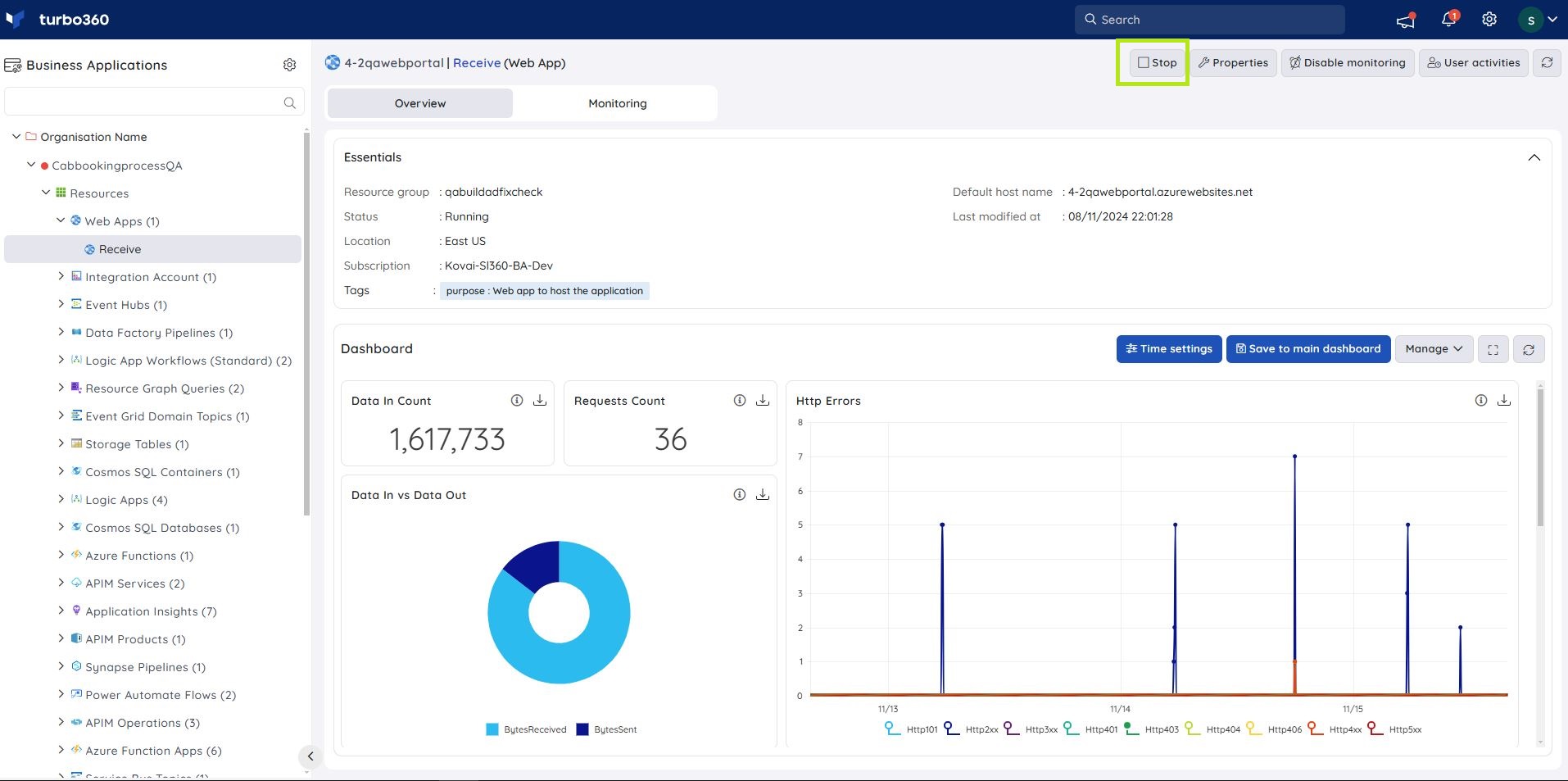This screenshot has width=1568, height=781.
Task: Refresh the dashboard
Action: (1529, 349)
